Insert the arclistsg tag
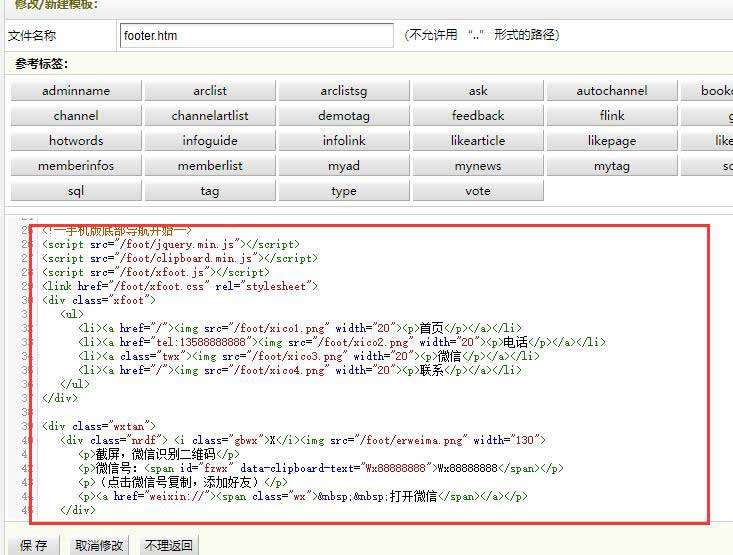The image size is (733, 555). [344, 91]
